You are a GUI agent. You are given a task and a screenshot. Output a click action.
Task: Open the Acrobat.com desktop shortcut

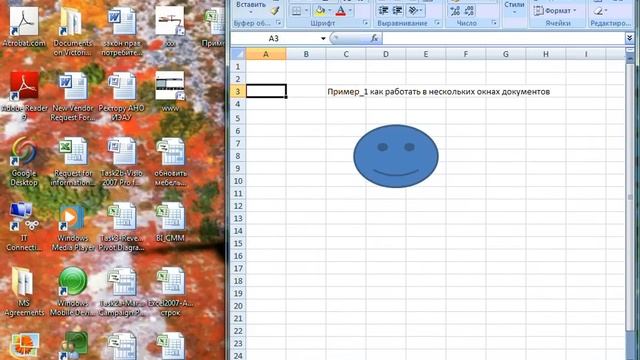click(24, 27)
